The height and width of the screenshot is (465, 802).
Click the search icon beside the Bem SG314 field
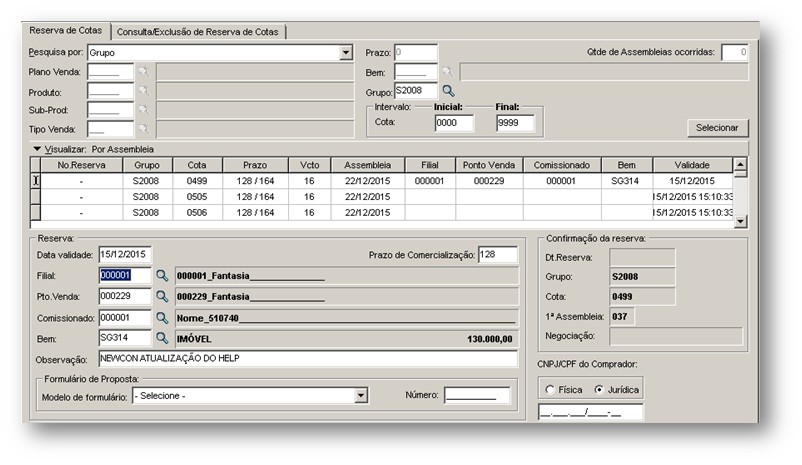tap(162, 338)
